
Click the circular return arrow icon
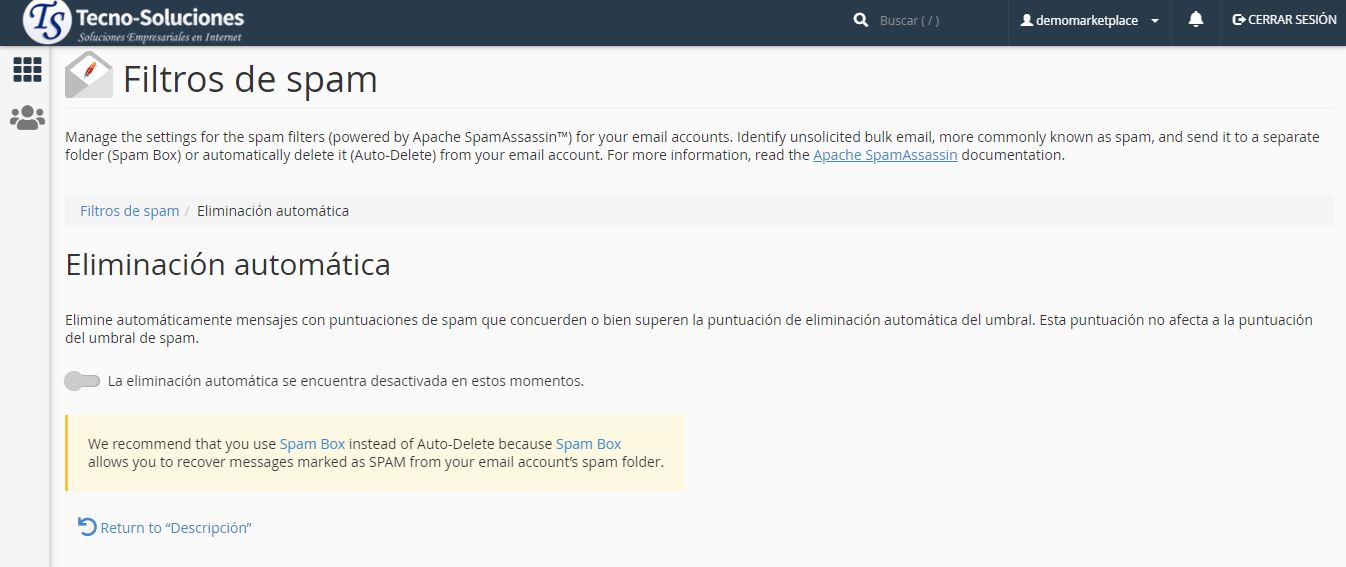(x=87, y=527)
